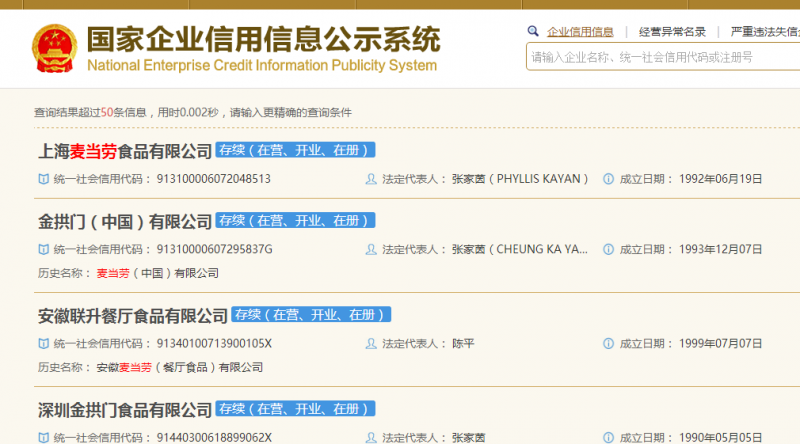The image size is (800, 444).
Task: Click establishment date icon in 上海麦当劳食品 row
Action: click(609, 179)
